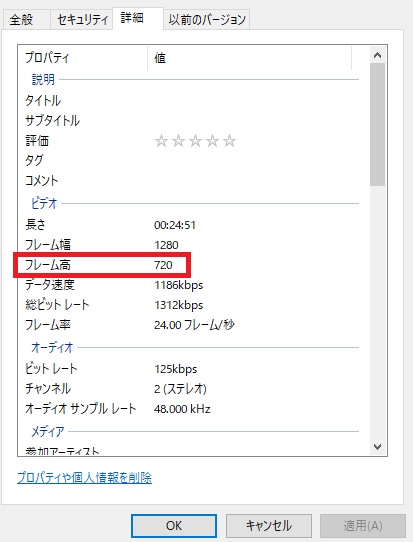Click the フレーム高 property label

click(x=48, y=265)
